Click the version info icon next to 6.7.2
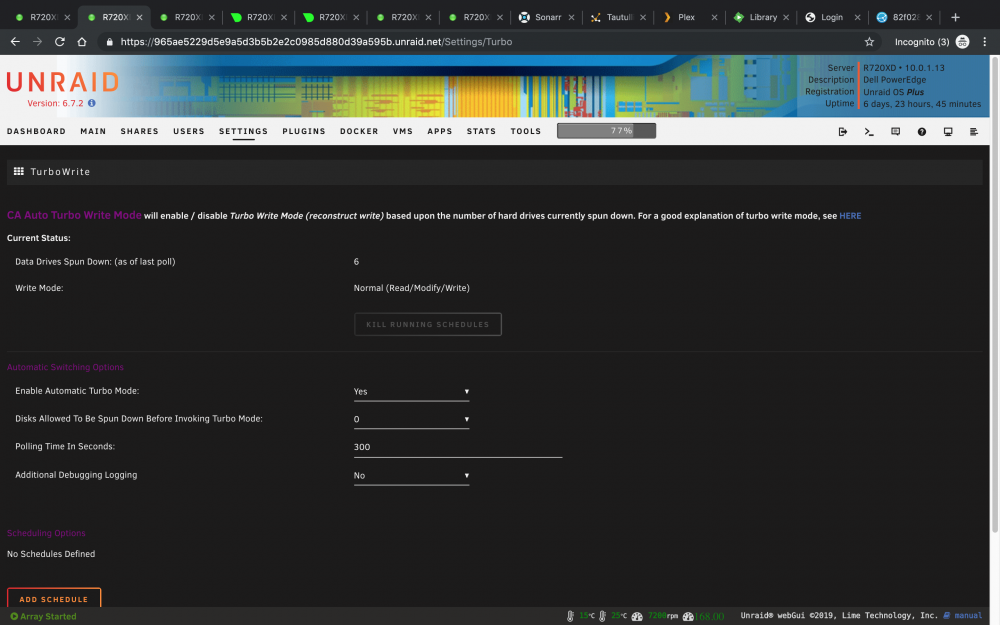The height and width of the screenshot is (625, 1000). tap(92, 103)
